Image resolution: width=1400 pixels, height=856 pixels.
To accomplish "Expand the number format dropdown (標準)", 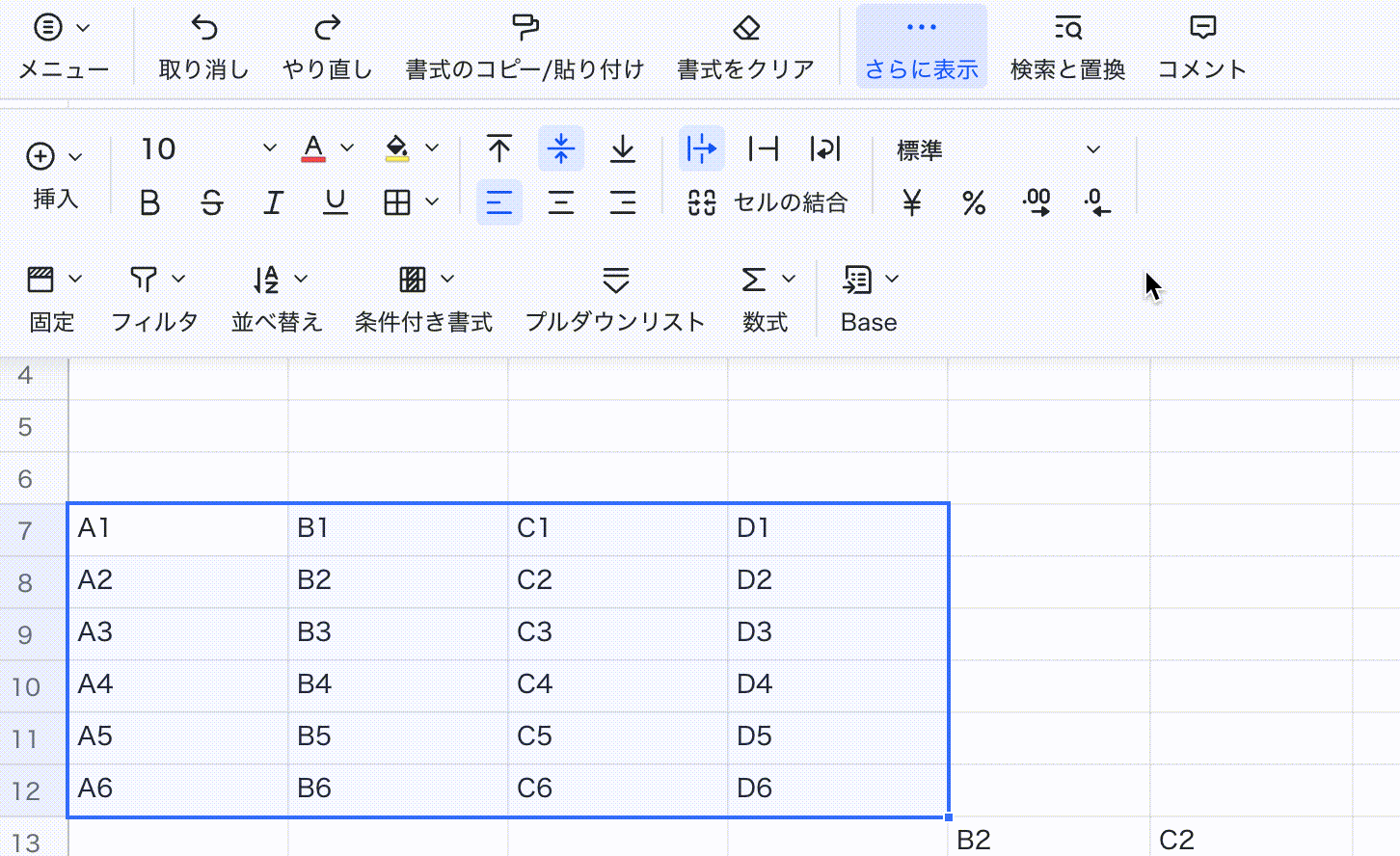I will coord(1092,149).
